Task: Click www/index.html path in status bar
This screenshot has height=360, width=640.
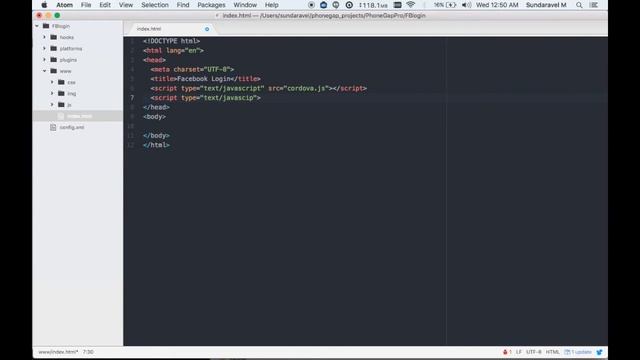Action: [58, 352]
